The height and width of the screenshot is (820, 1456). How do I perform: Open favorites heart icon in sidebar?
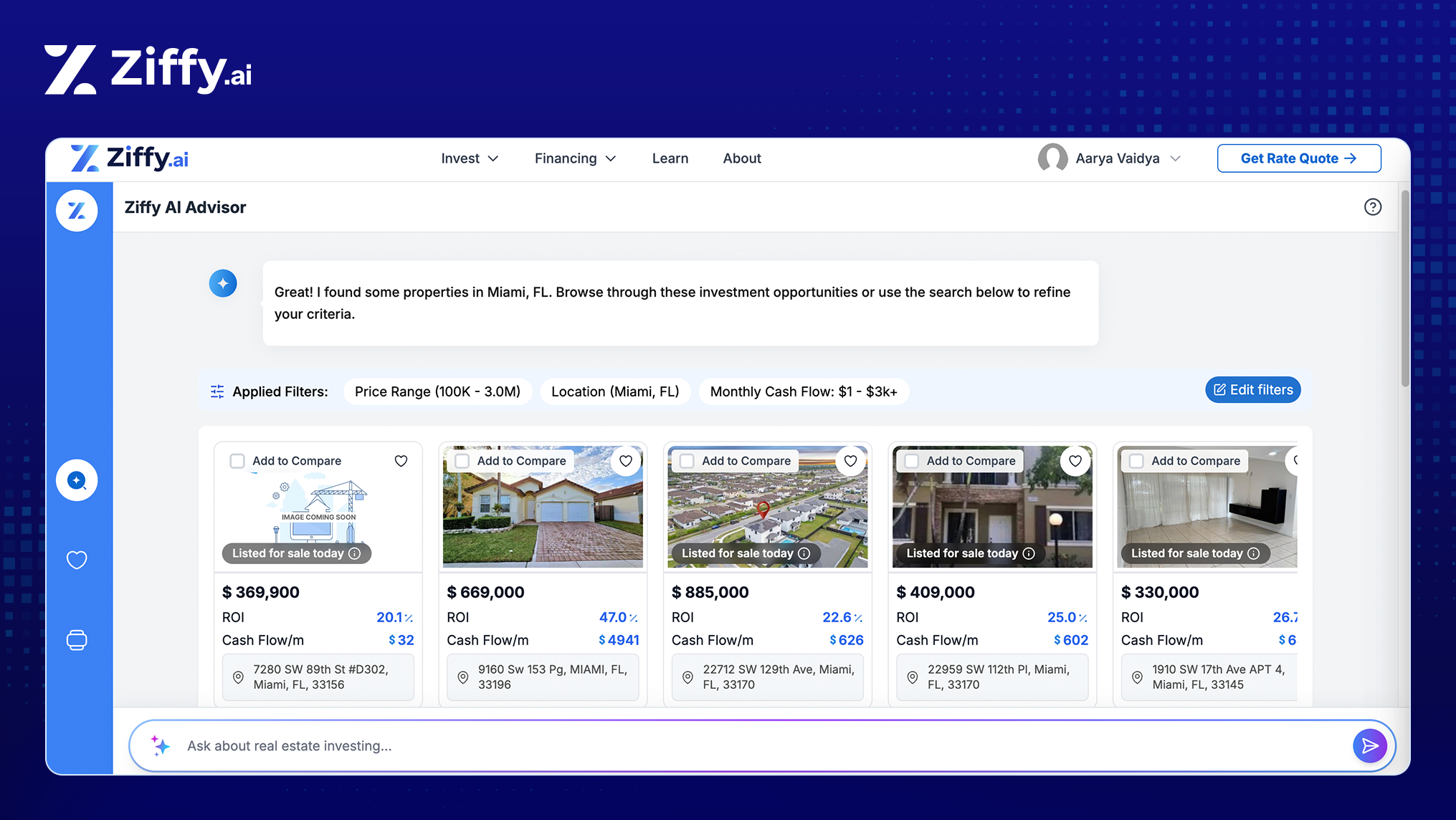pyautogui.click(x=77, y=560)
